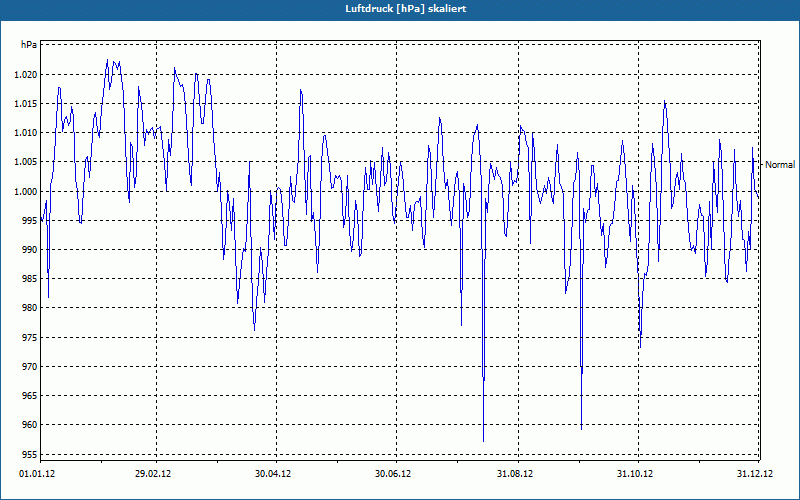Click the 960 axis label
The width and height of the screenshot is (800, 500).
[30, 425]
